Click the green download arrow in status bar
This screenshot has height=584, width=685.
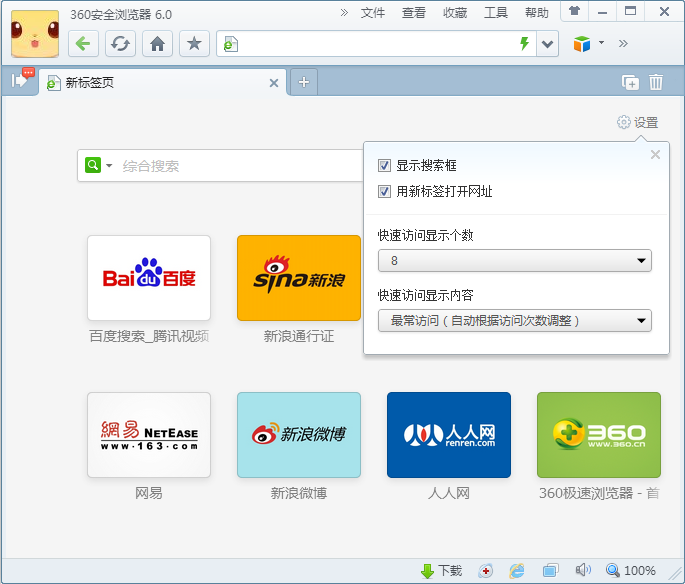(427, 570)
